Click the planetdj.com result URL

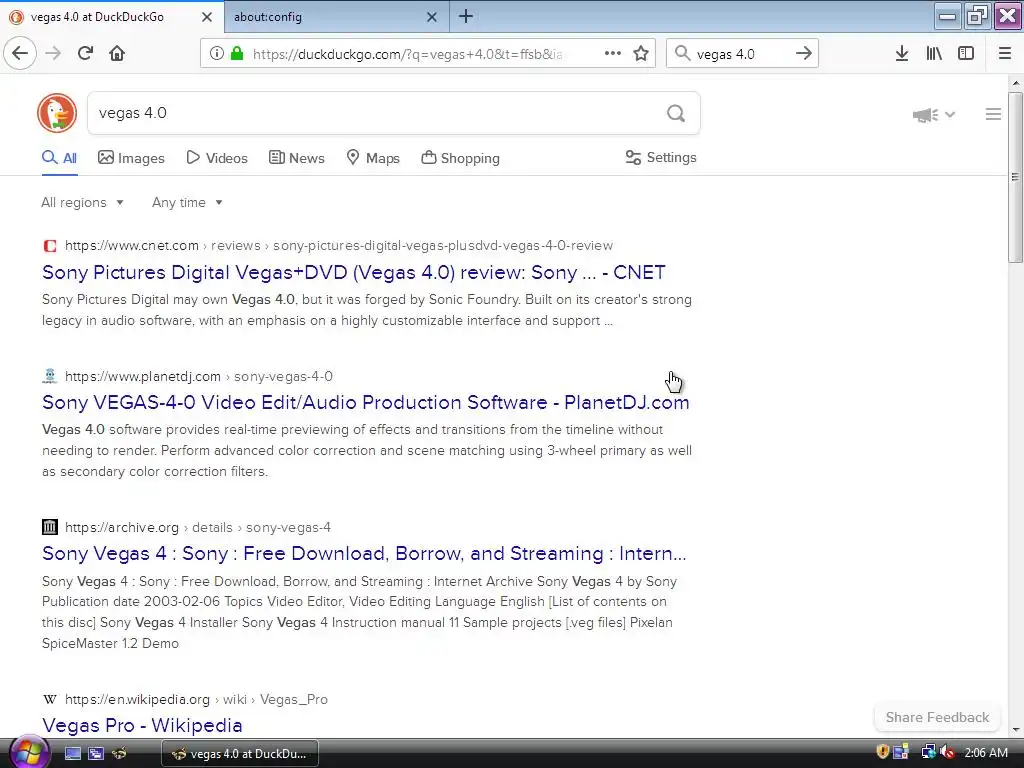coord(199,376)
